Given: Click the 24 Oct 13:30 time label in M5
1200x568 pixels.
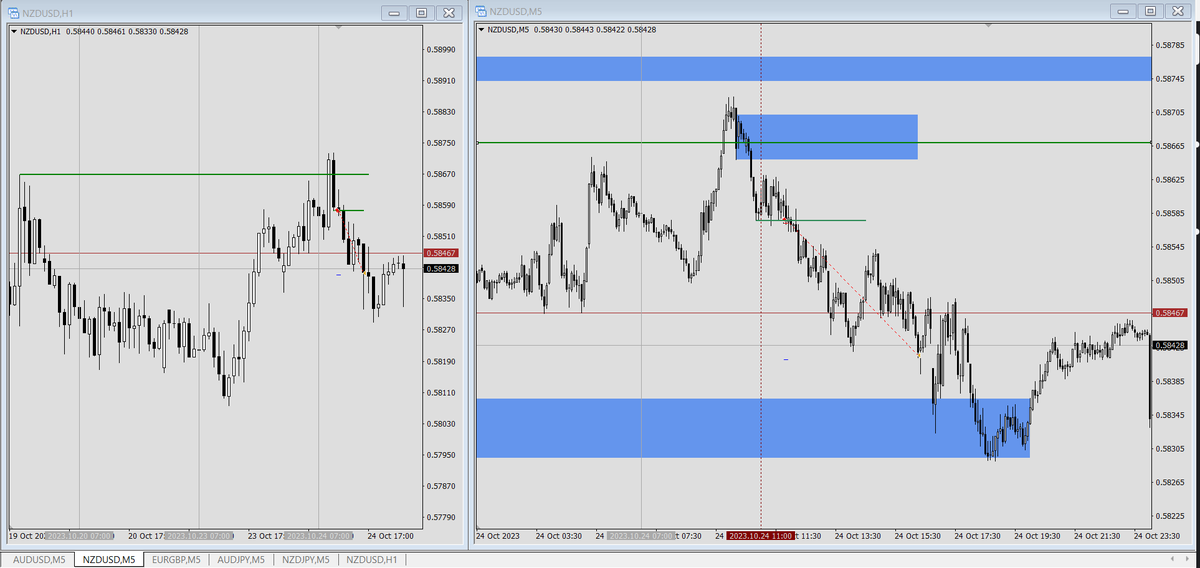Looking at the screenshot, I should point(859,536).
